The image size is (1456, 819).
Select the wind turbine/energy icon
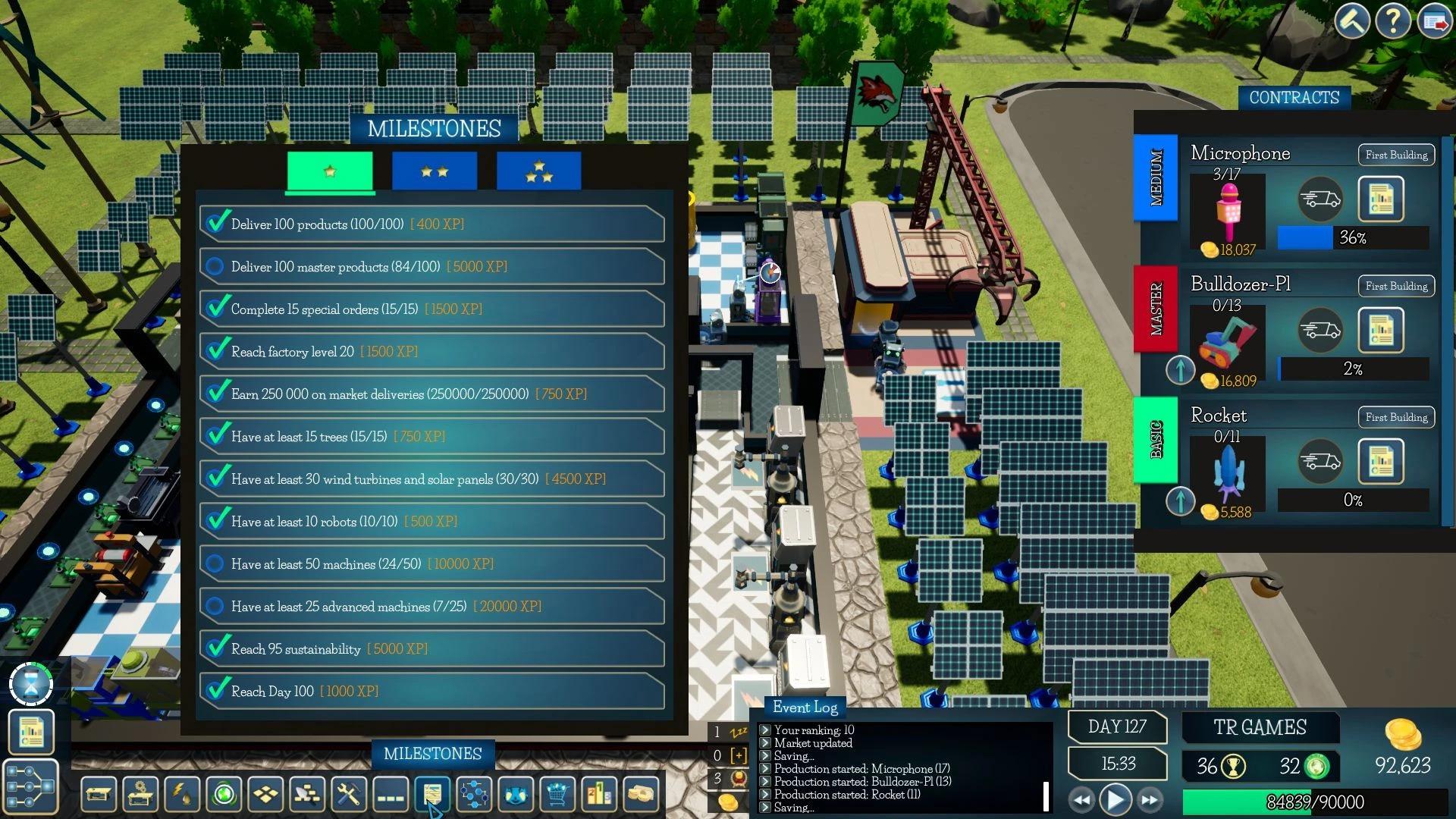(182, 794)
